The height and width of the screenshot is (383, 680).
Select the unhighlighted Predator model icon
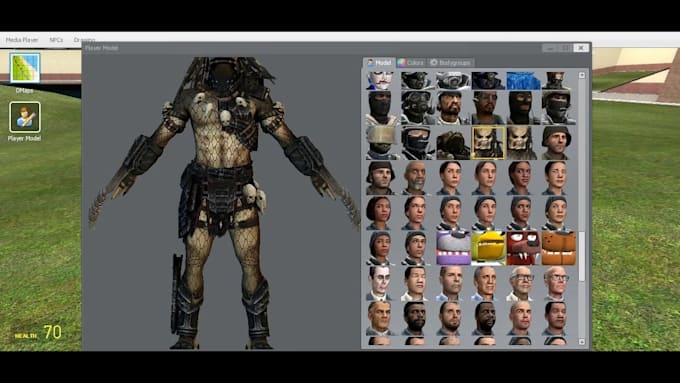coord(523,143)
